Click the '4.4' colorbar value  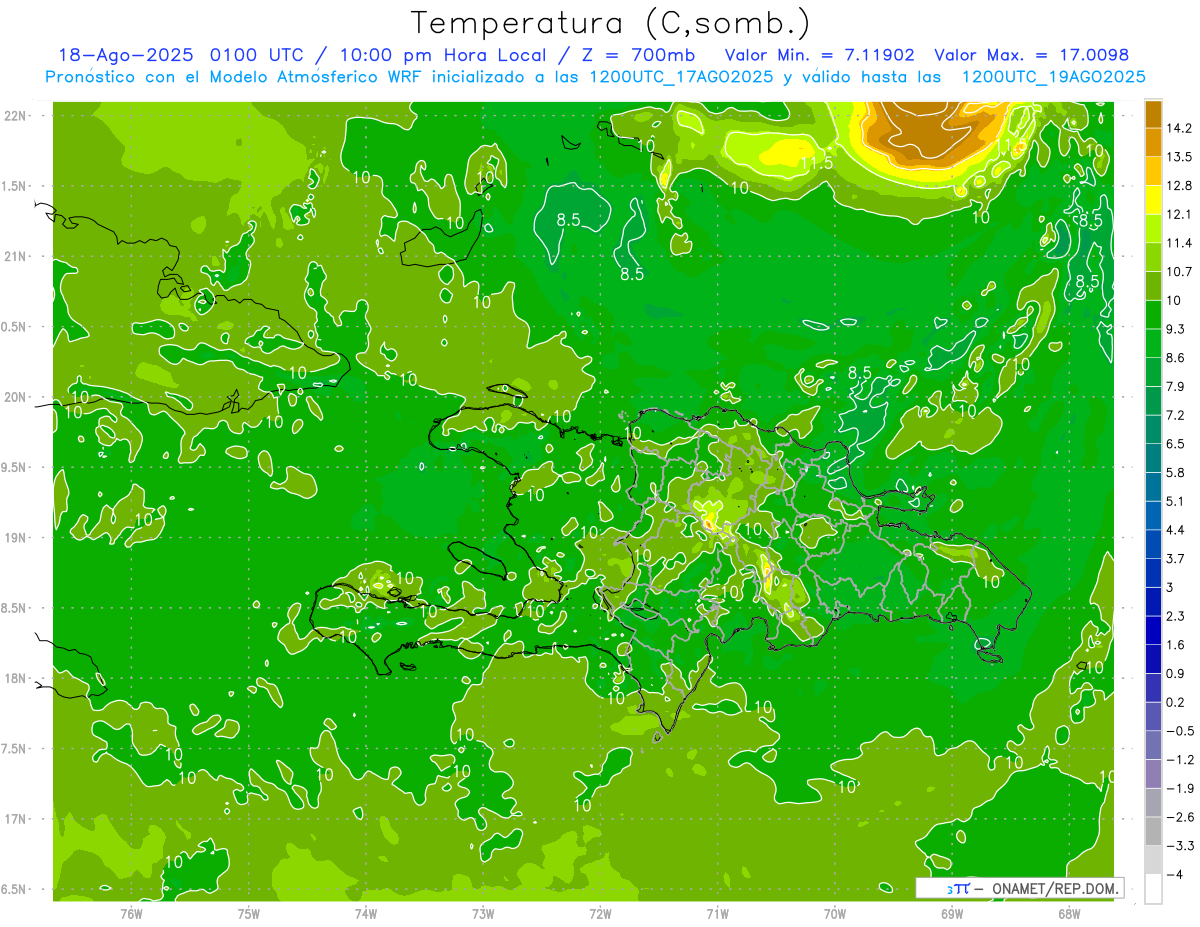coord(1176,530)
